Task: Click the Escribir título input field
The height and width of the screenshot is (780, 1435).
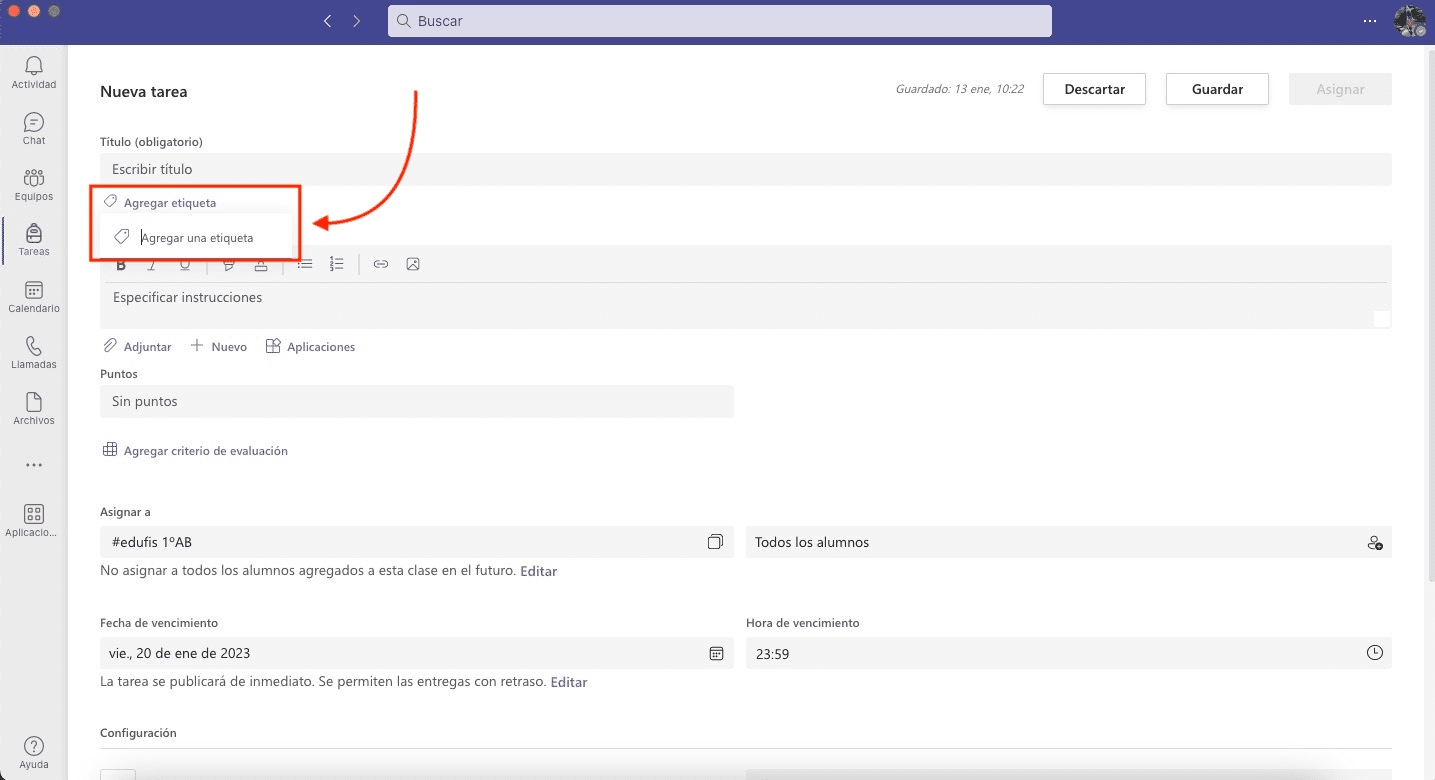Action: tap(745, 169)
